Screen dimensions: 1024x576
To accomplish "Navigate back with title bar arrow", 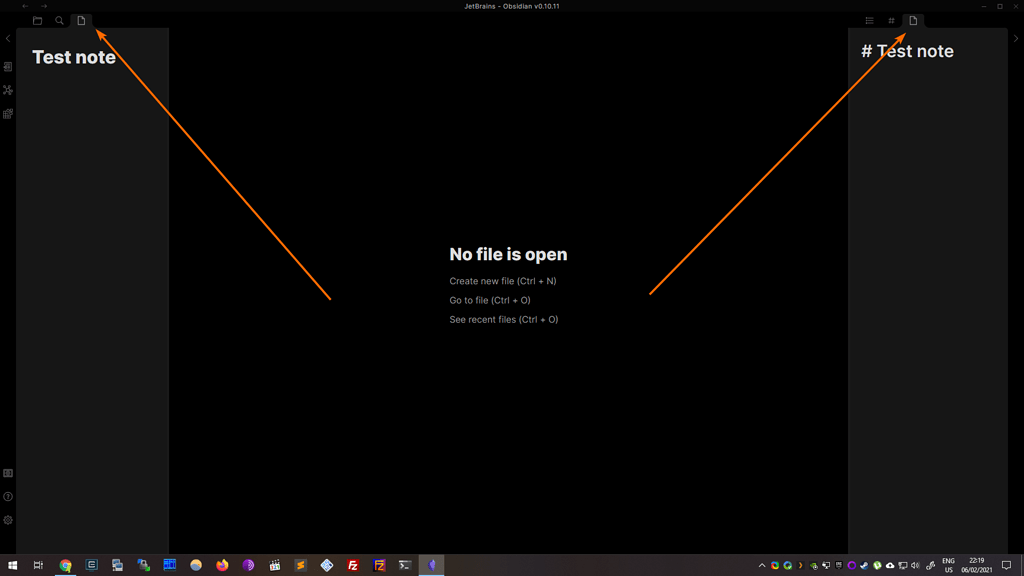I will pyautogui.click(x=26, y=6).
